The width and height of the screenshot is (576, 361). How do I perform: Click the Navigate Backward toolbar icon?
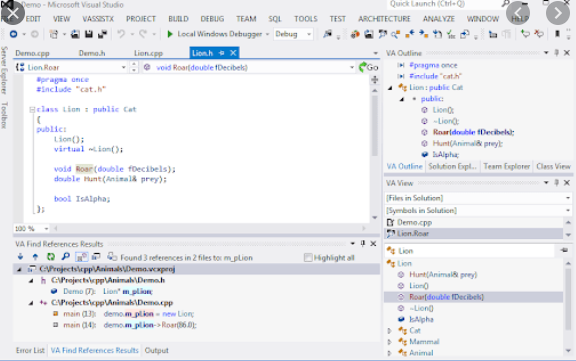click(14, 34)
